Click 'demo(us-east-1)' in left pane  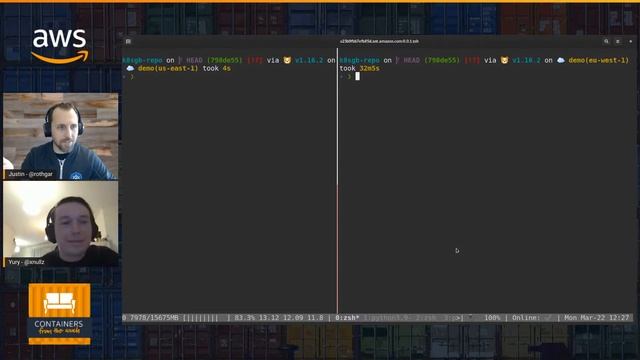[x=168, y=69]
